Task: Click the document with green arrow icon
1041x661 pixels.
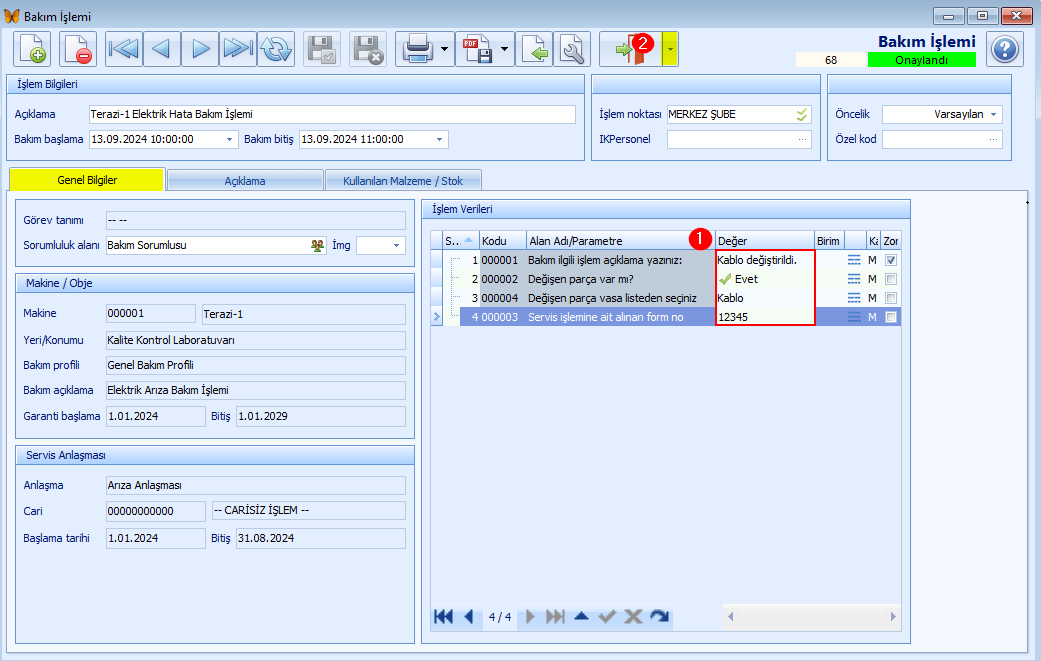Action: (x=534, y=49)
